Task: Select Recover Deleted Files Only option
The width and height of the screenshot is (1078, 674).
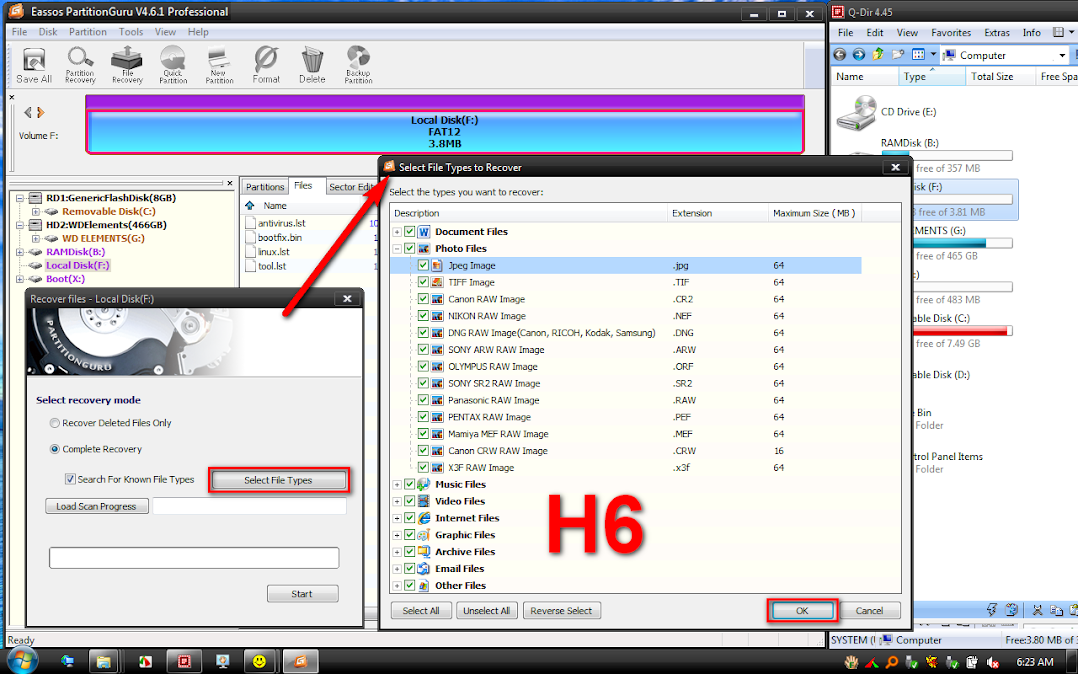Action: click(x=54, y=423)
